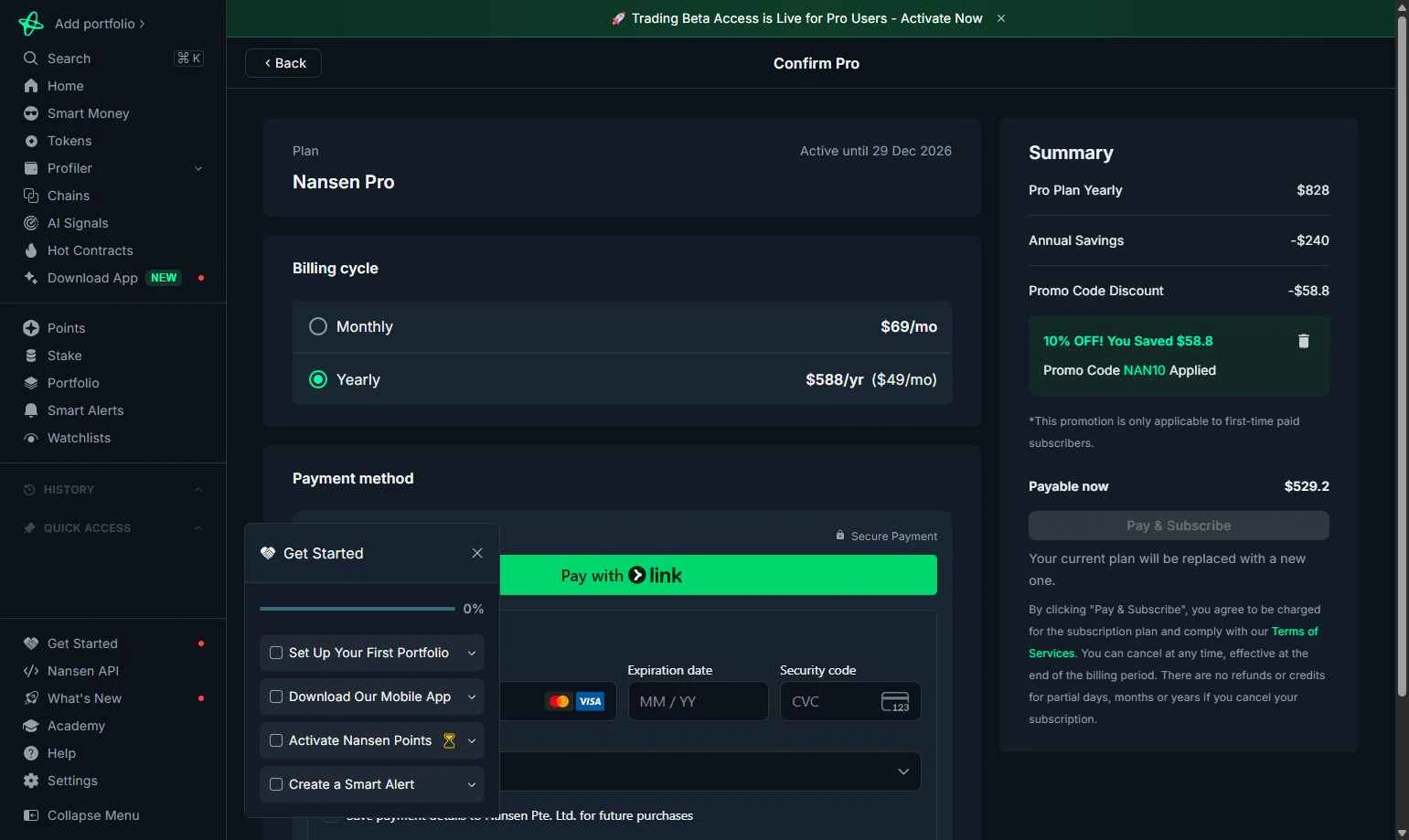The height and width of the screenshot is (840, 1409).
Task: Expand Activate Nansen Points chevron
Action: pos(472,740)
